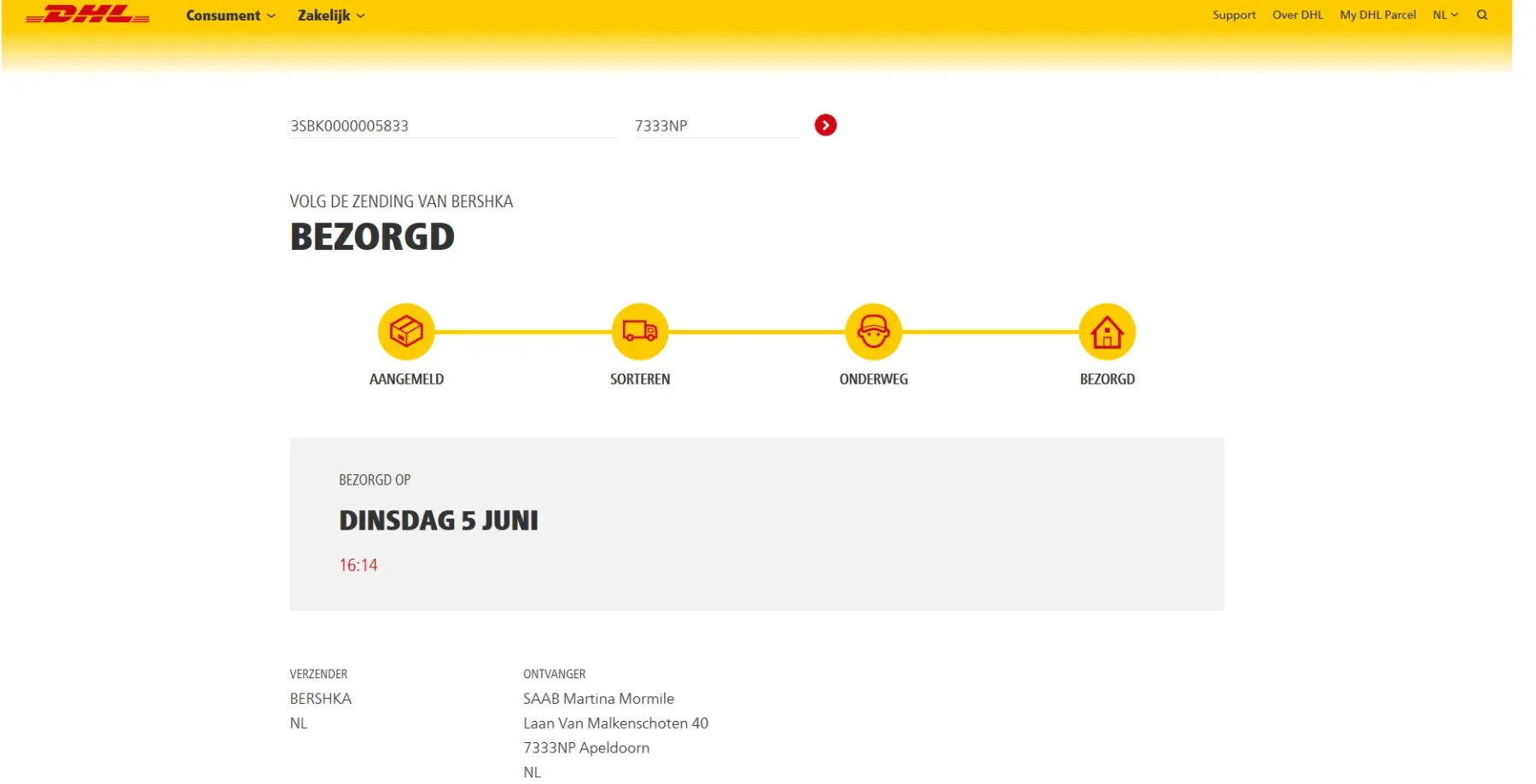Click the sender name BERSHKA

click(x=321, y=699)
